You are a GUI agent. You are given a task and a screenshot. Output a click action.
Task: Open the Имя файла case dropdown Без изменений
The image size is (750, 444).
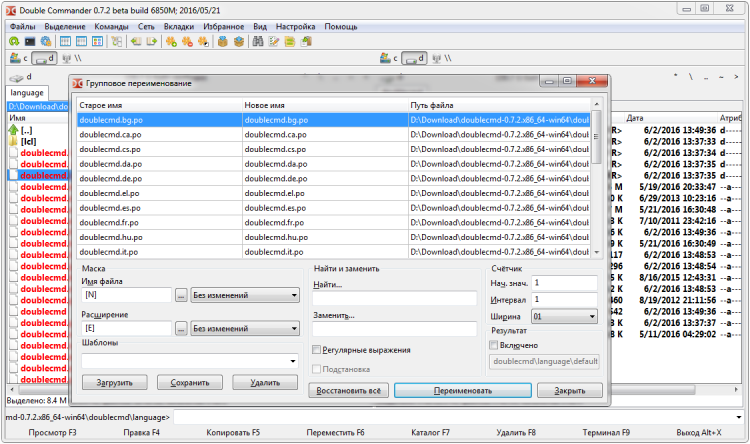(x=245, y=295)
